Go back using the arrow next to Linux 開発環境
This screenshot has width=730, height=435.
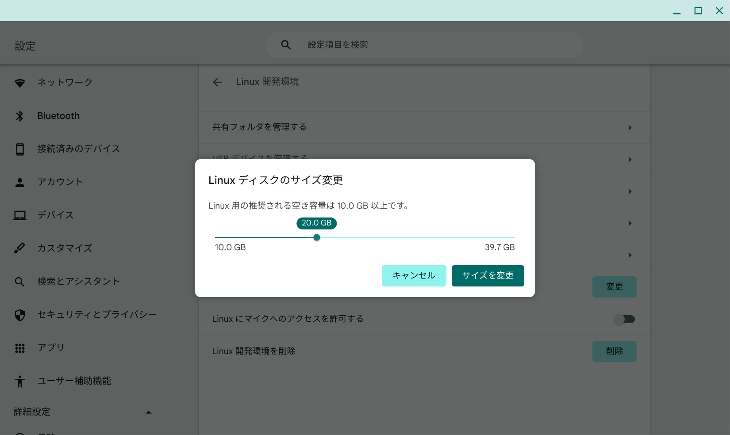[x=217, y=82]
